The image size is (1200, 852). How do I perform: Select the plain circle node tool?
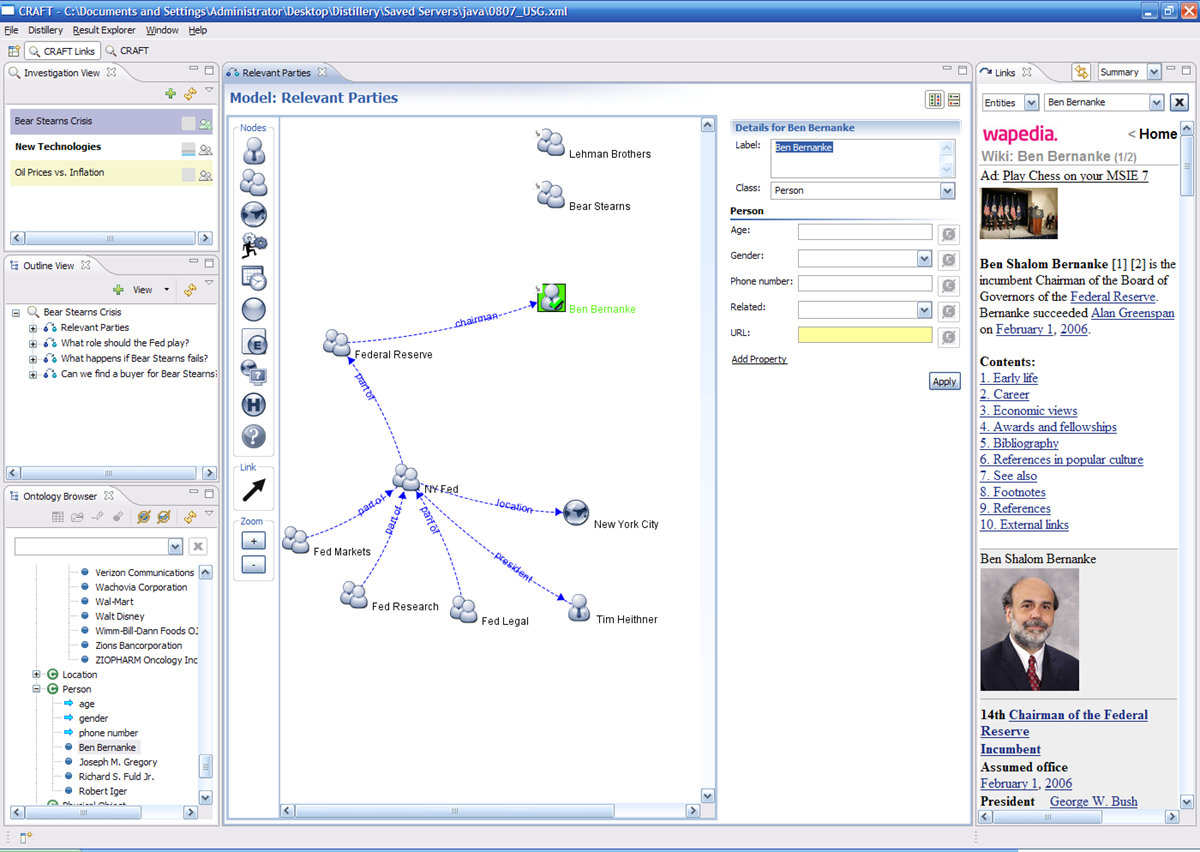pyautogui.click(x=254, y=309)
